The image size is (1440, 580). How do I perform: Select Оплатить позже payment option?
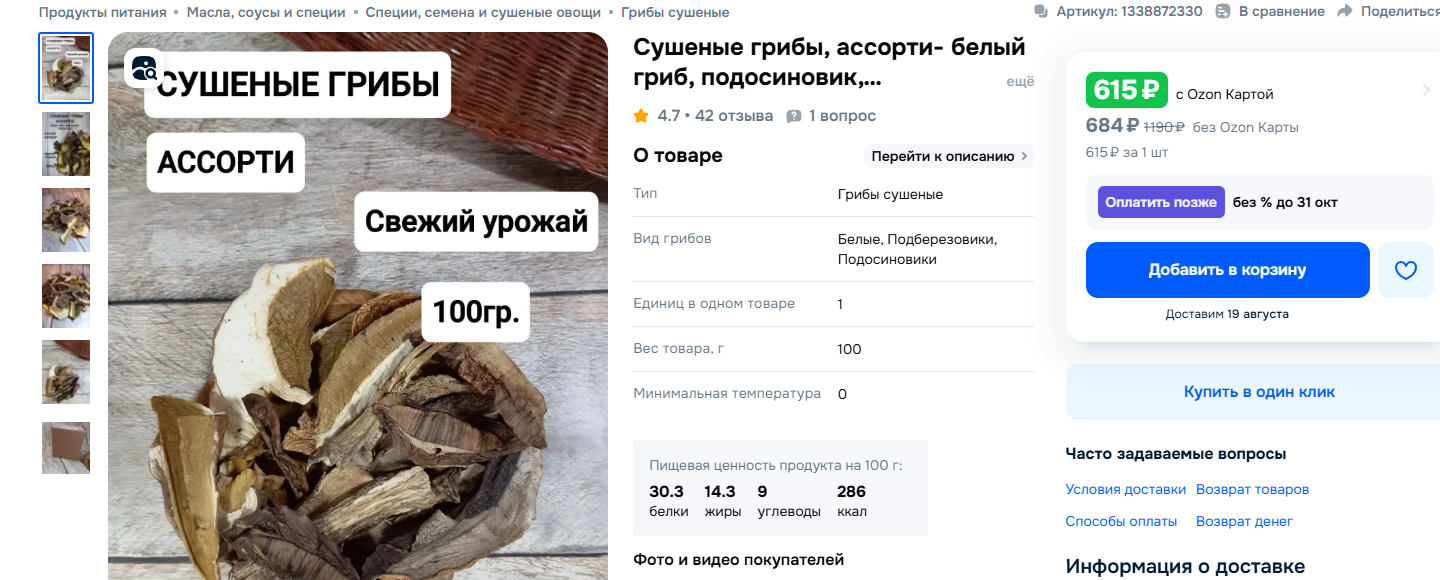(1161, 202)
